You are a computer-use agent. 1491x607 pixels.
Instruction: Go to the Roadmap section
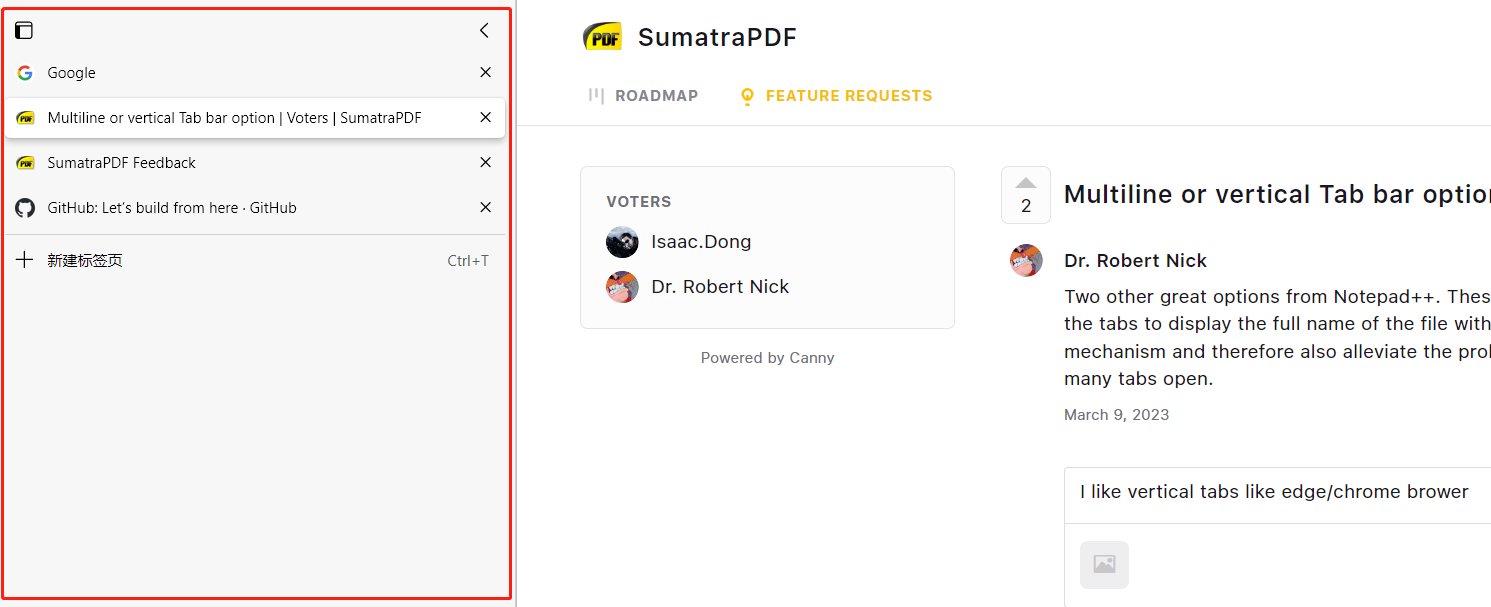coord(643,96)
